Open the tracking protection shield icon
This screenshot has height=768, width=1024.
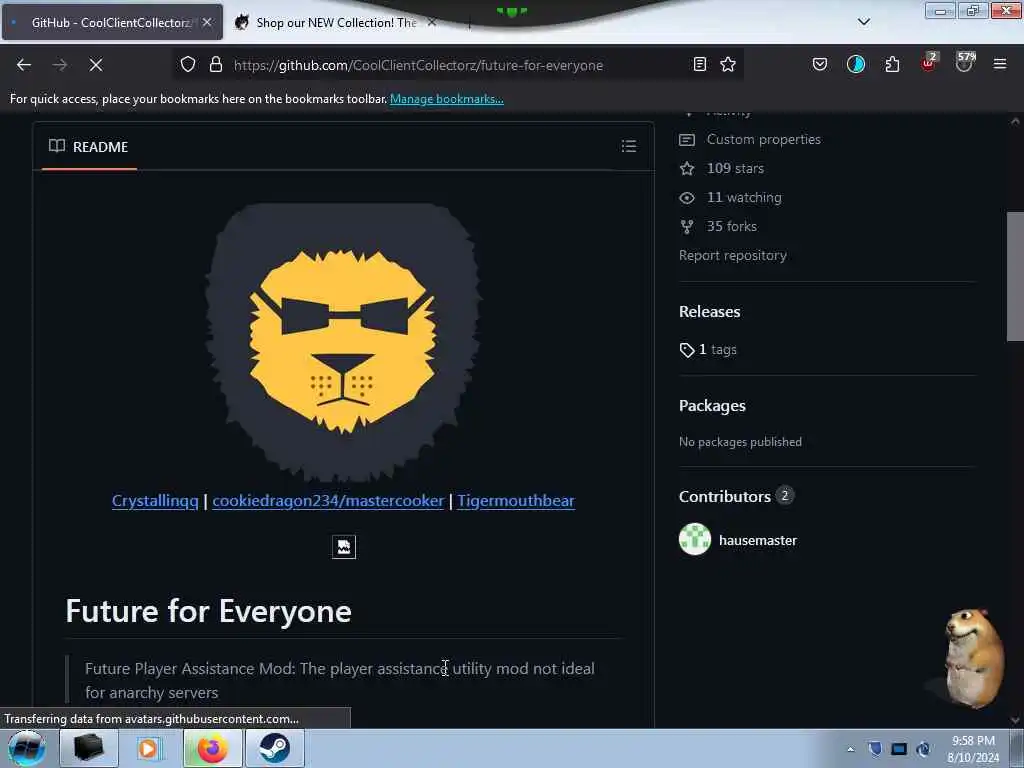click(x=188, y=64)
